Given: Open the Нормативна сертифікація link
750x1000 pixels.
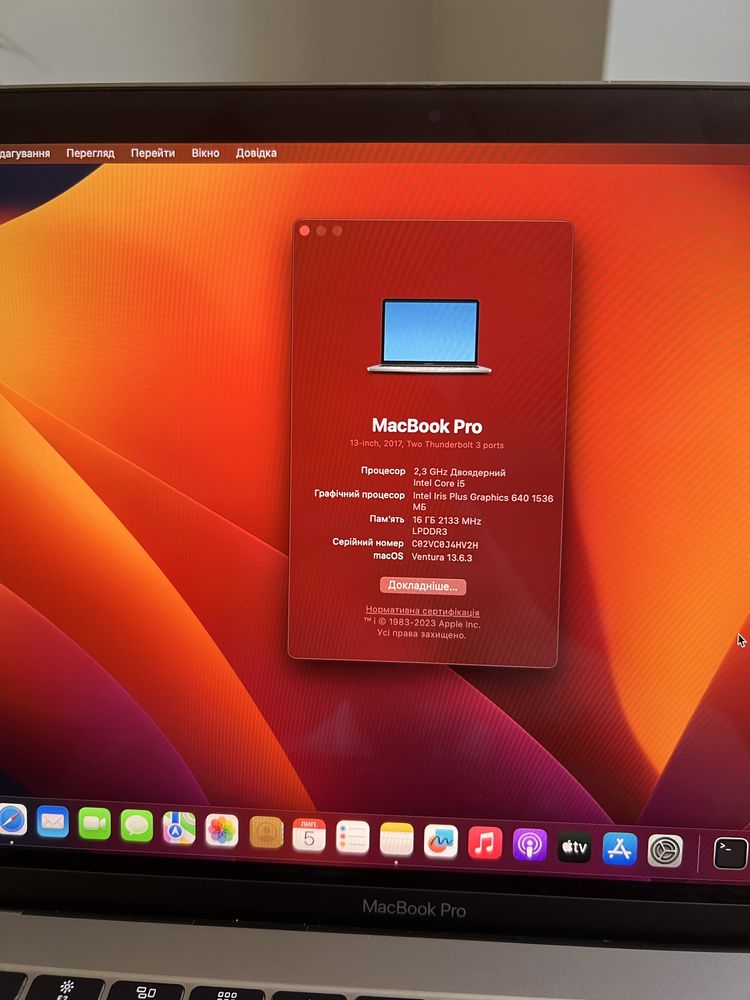Looking at the screenshot, I should click(x=422, y=611).
